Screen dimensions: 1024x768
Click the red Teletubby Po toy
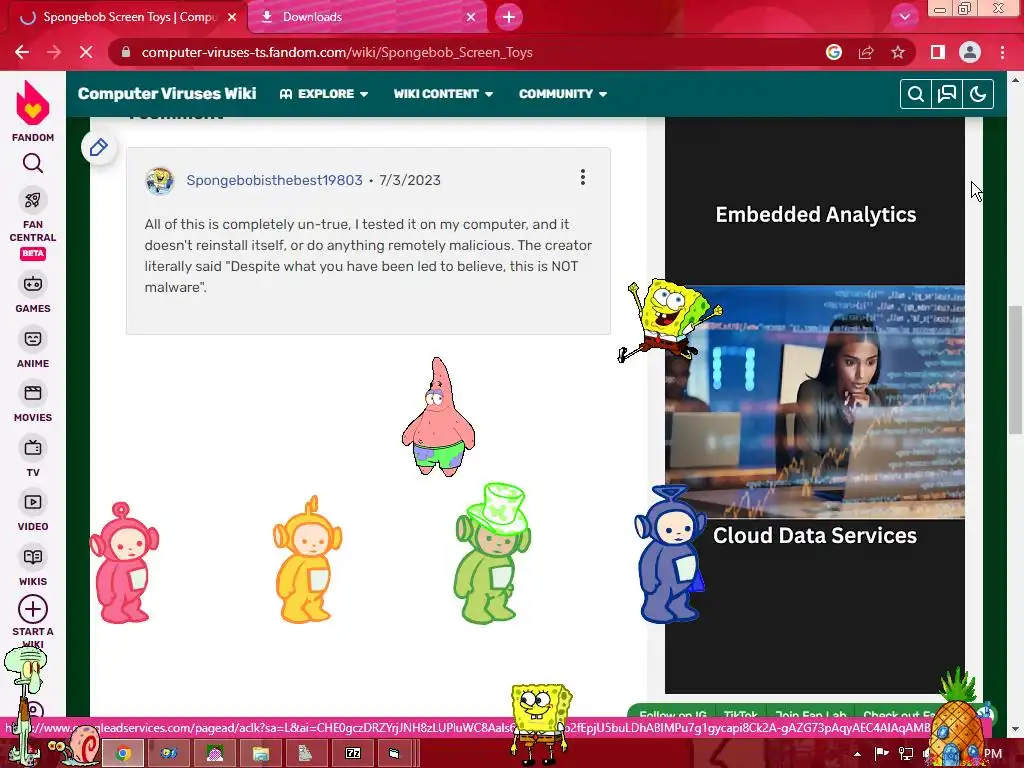tap(124, 563)
